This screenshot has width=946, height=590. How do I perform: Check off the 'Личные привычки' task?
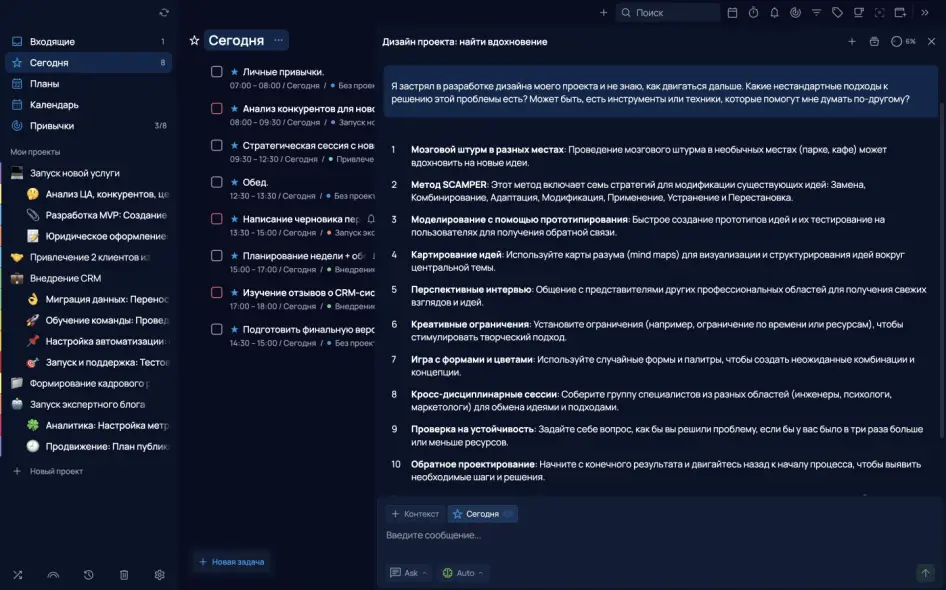click(216, 72)
